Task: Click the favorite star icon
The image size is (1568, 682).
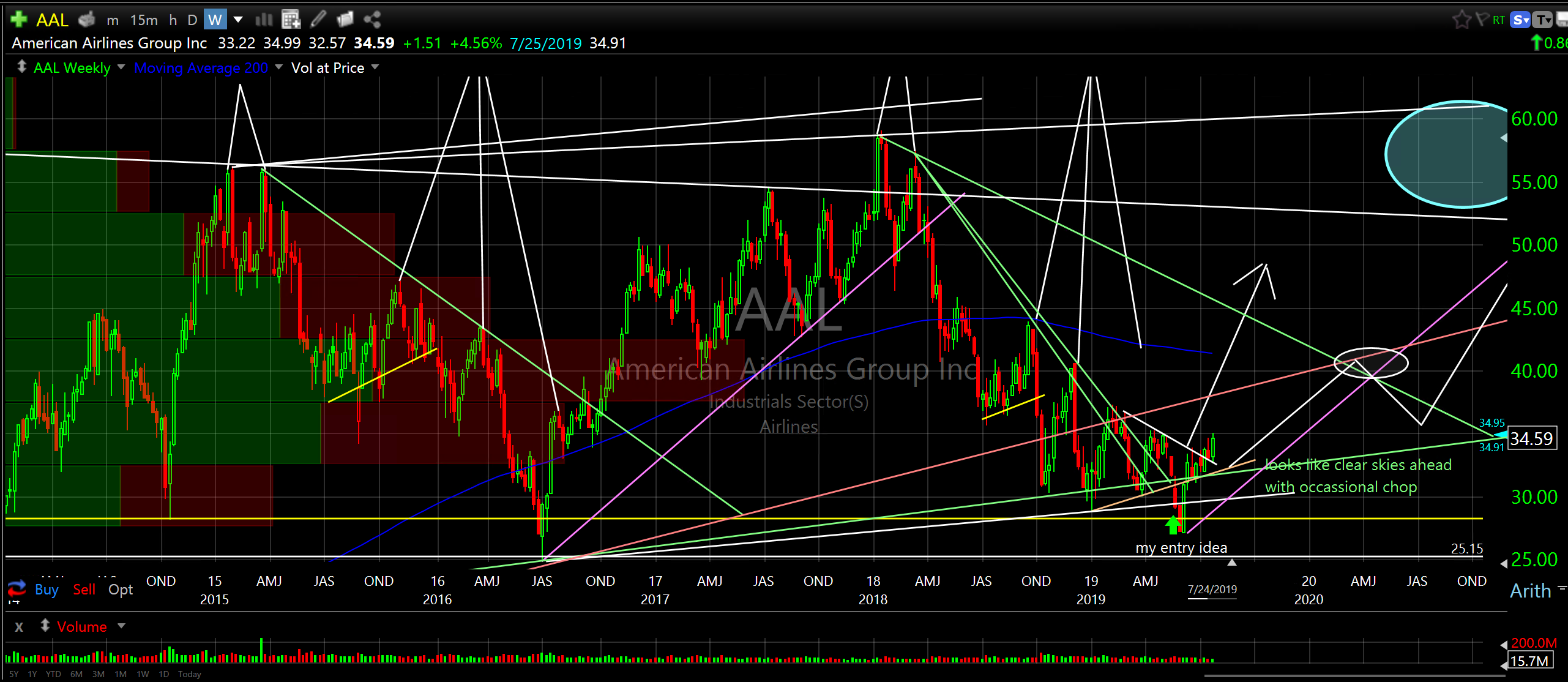Action: [1462, 20]
